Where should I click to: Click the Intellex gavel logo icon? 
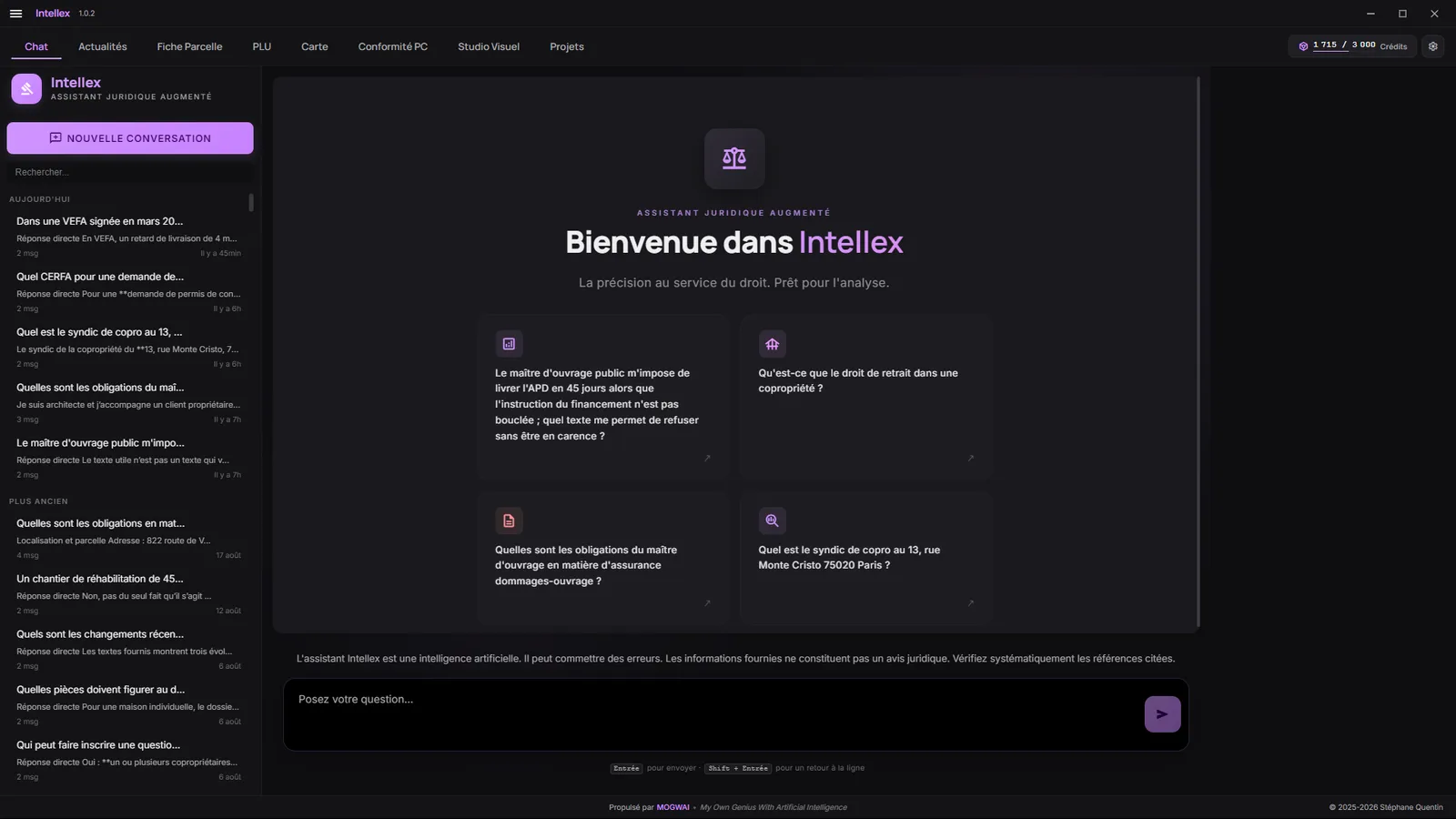click(x=26, y=89)
